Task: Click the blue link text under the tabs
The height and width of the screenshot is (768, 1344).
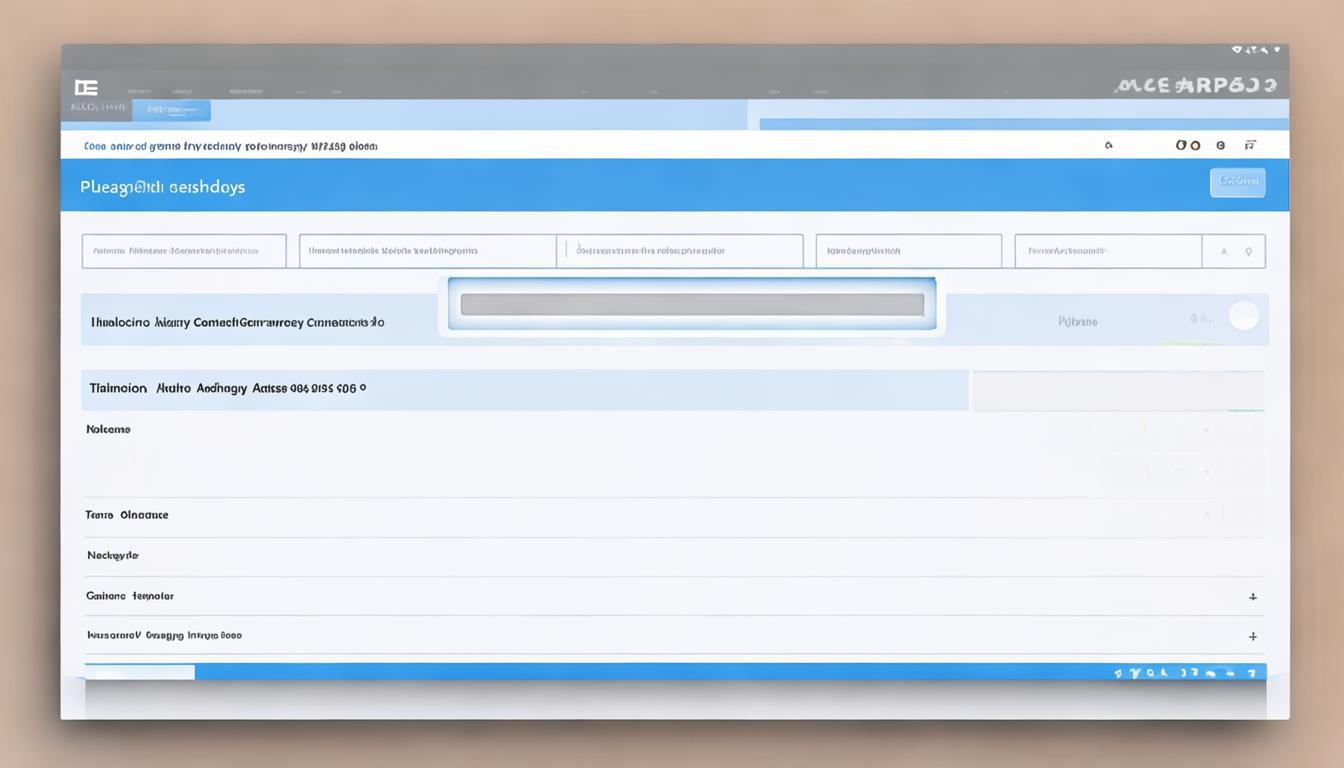Action: pos(231,146)
